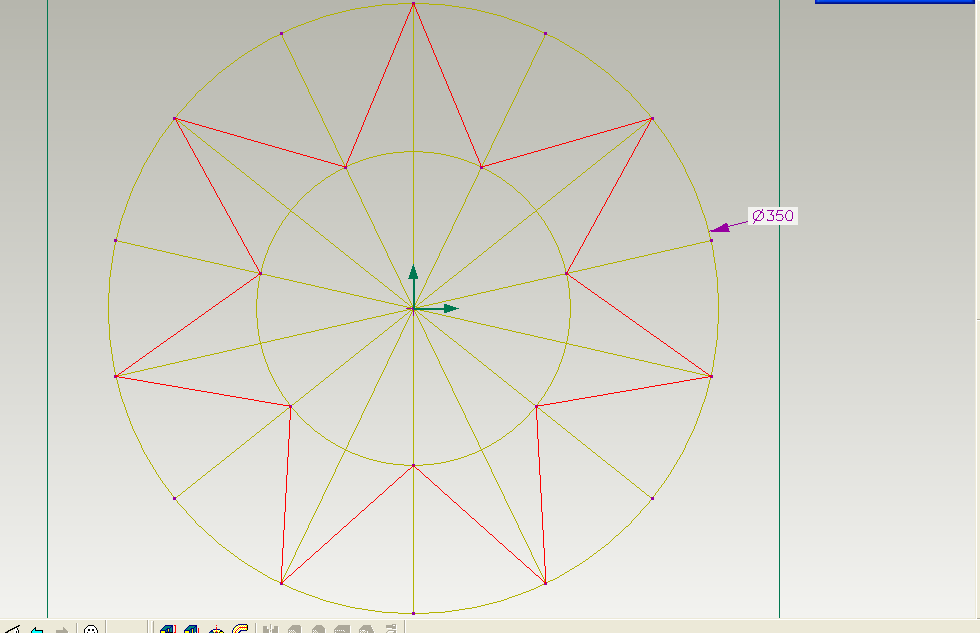
Task: Select the smiley-face toolbar icon
Action: click(92, 627)
